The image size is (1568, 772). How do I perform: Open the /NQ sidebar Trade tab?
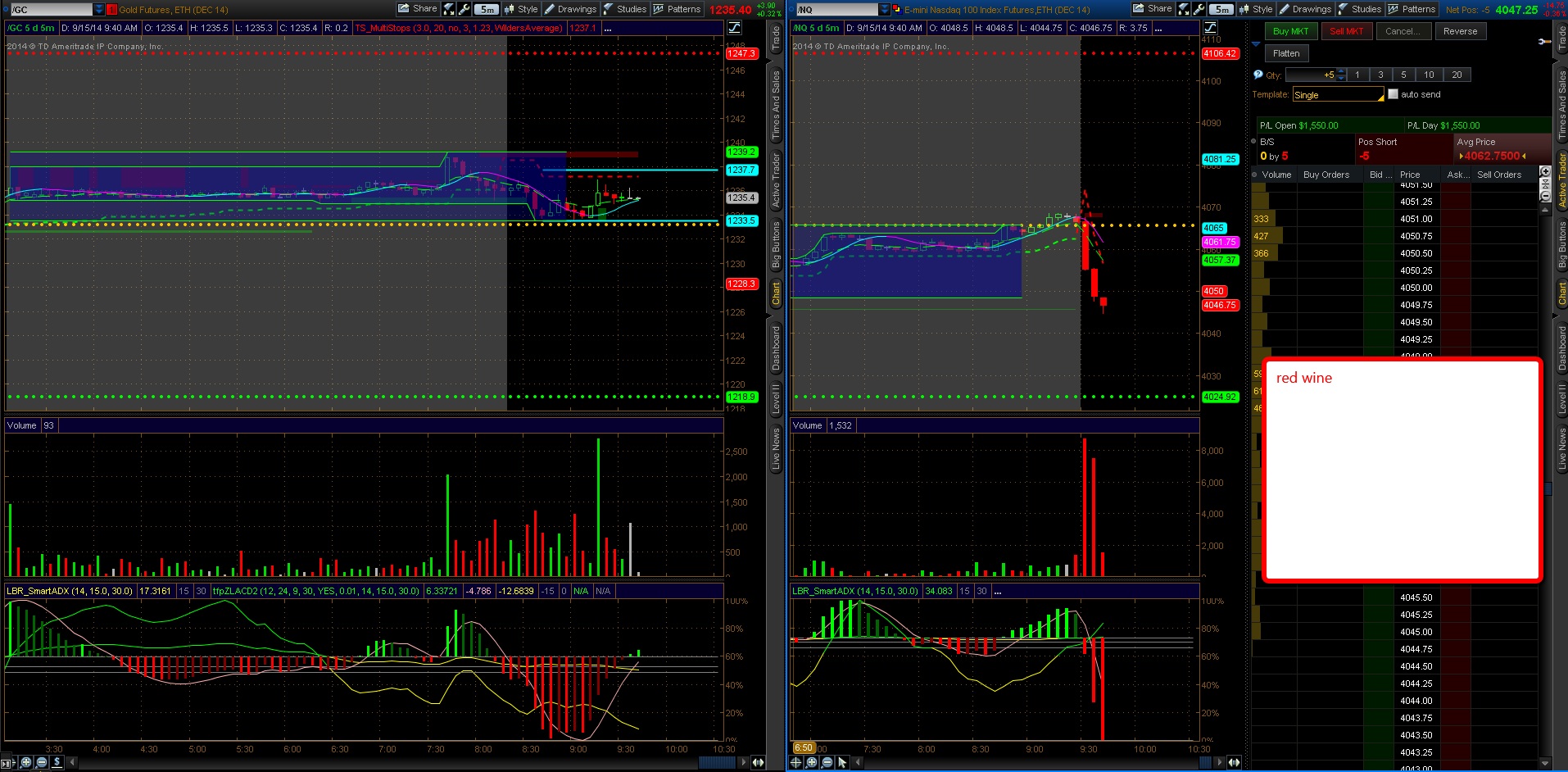1561,39
